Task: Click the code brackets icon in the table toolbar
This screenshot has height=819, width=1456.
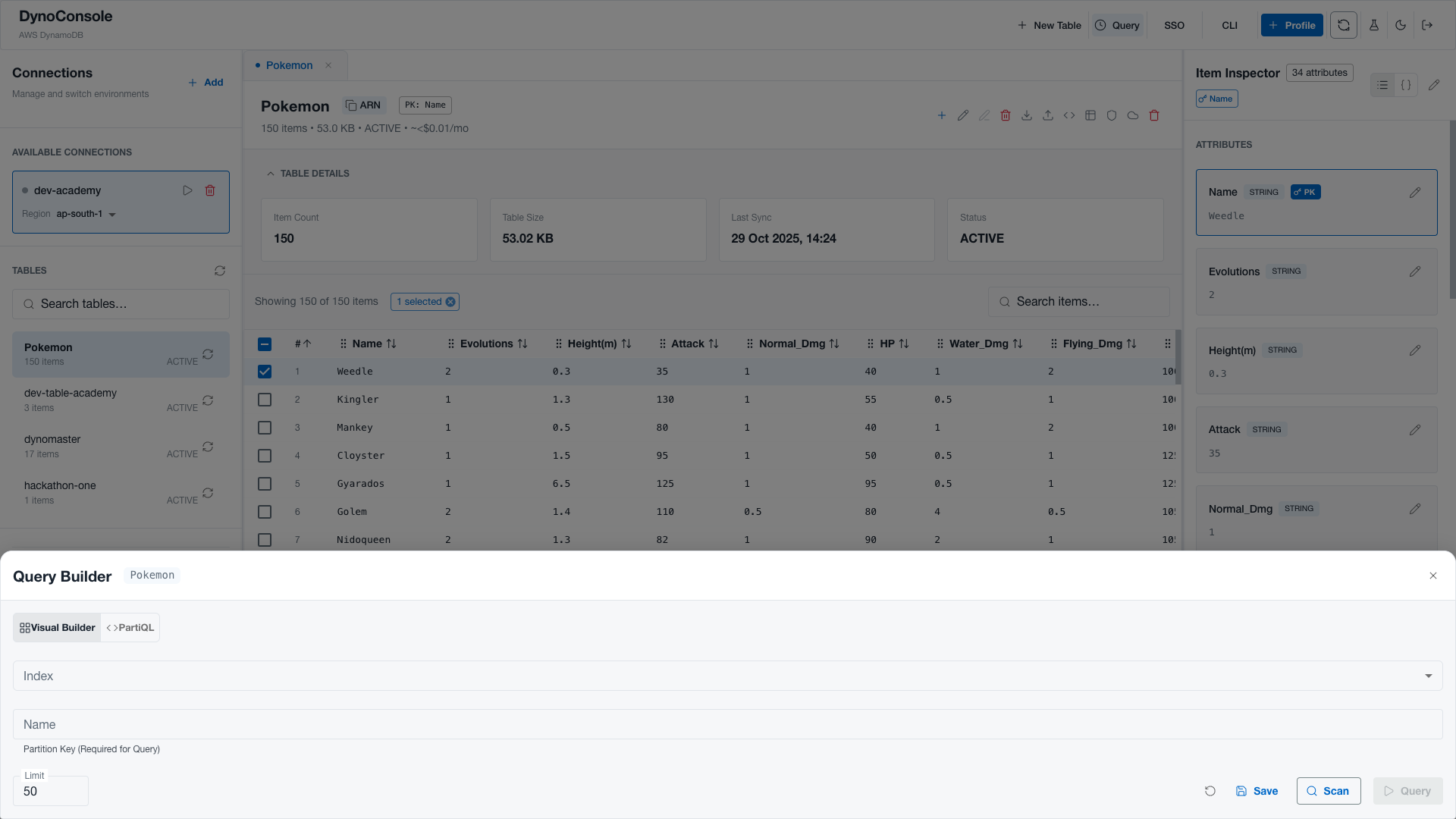Action: (x=1068, y=115)
